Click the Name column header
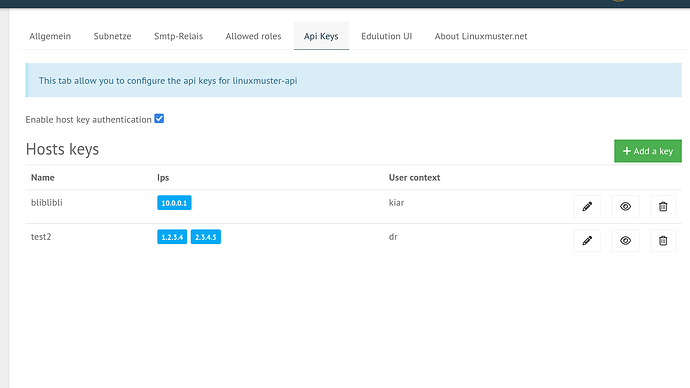The image size is (690, 388). [43, 177]
